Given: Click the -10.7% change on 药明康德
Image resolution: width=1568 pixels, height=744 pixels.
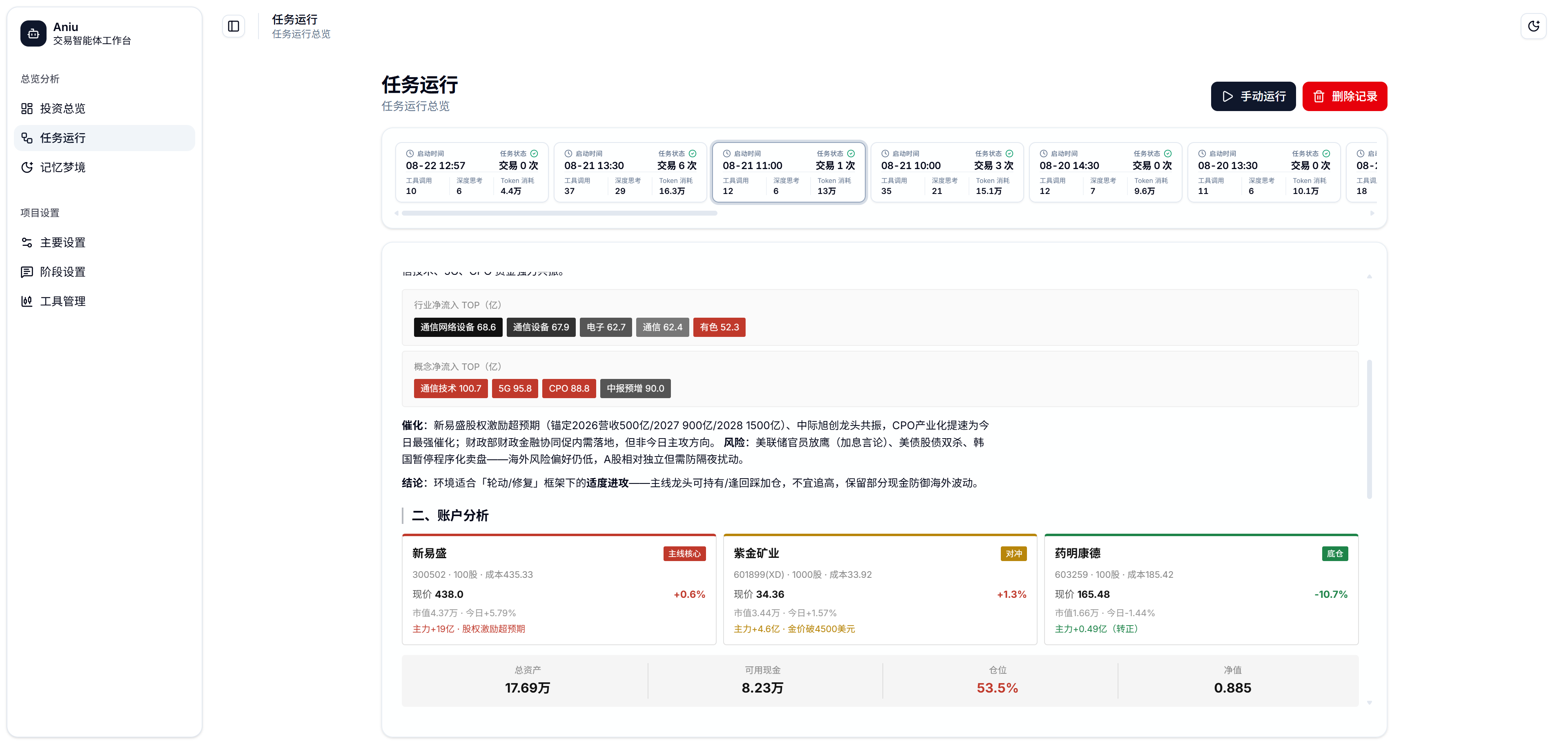Looking at the screenshot, I should tap(1331, 594).
